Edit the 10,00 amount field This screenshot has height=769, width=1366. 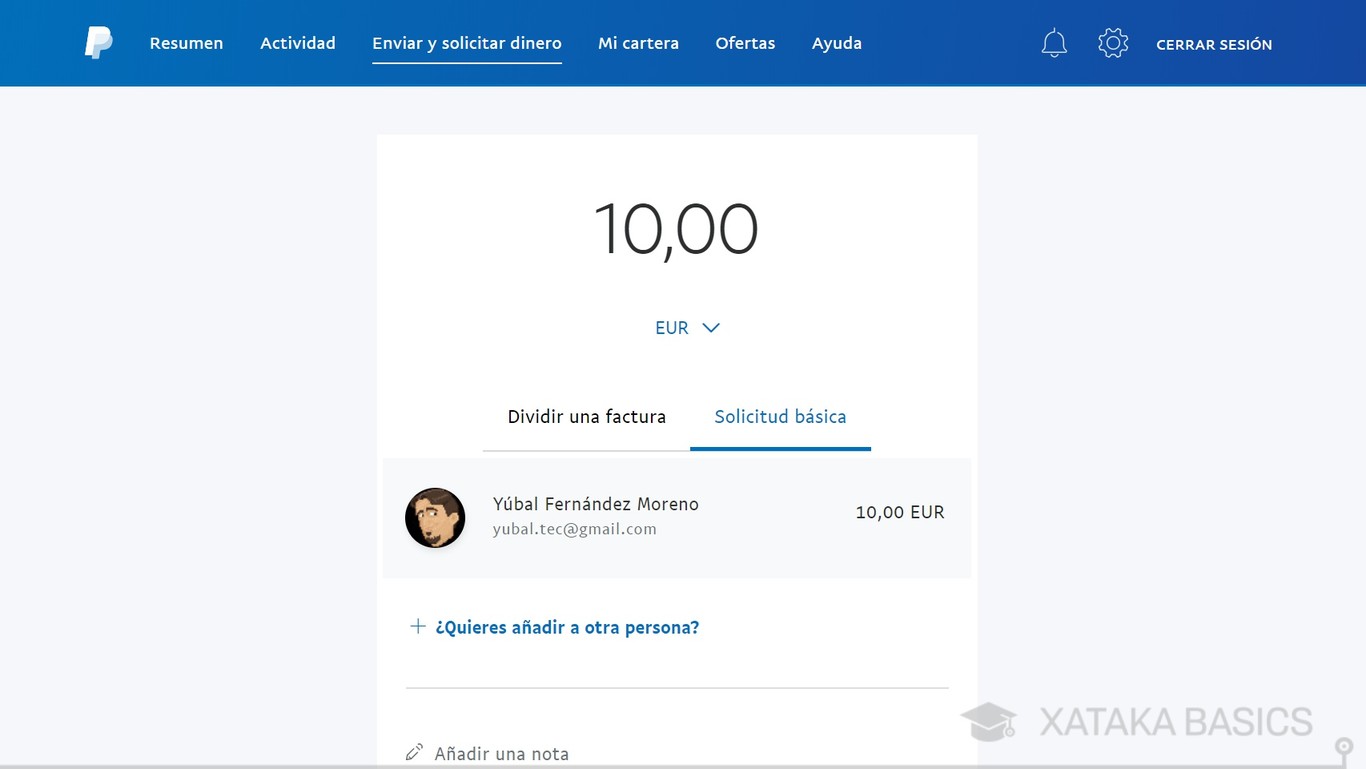point(676,228)
